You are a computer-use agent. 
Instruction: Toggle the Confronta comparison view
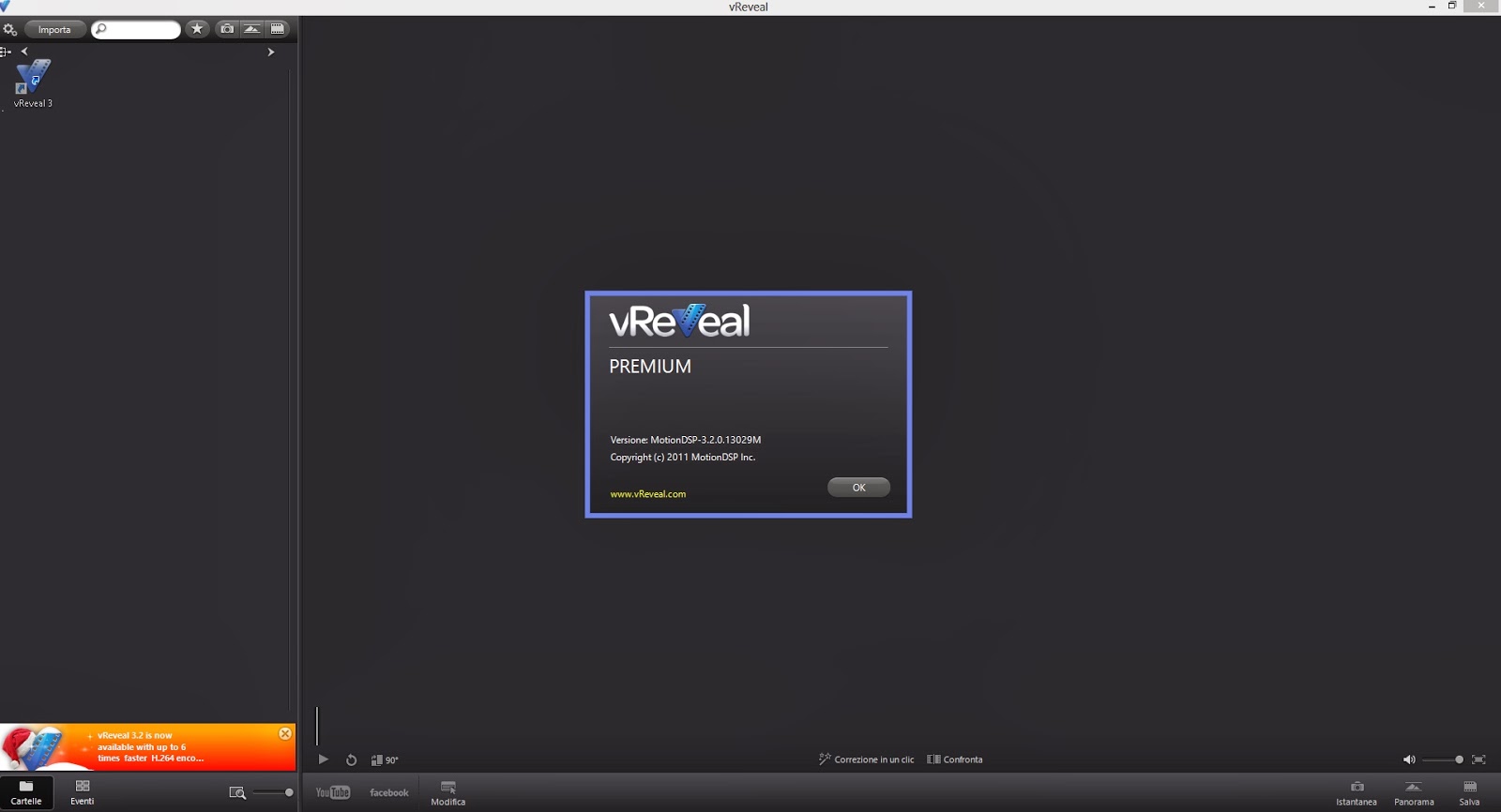(955, 759)
